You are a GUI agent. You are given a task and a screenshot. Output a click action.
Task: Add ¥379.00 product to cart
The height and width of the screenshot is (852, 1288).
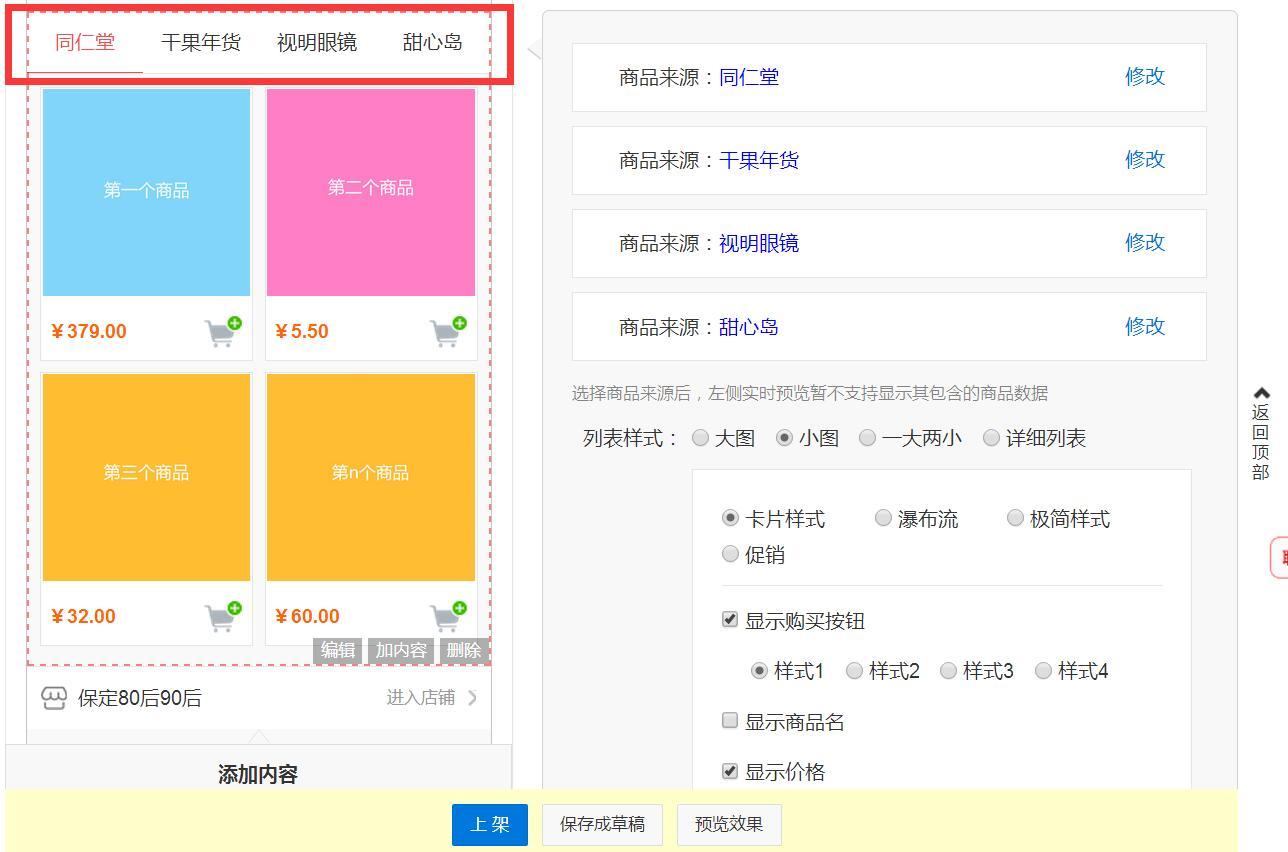point(223,331)
